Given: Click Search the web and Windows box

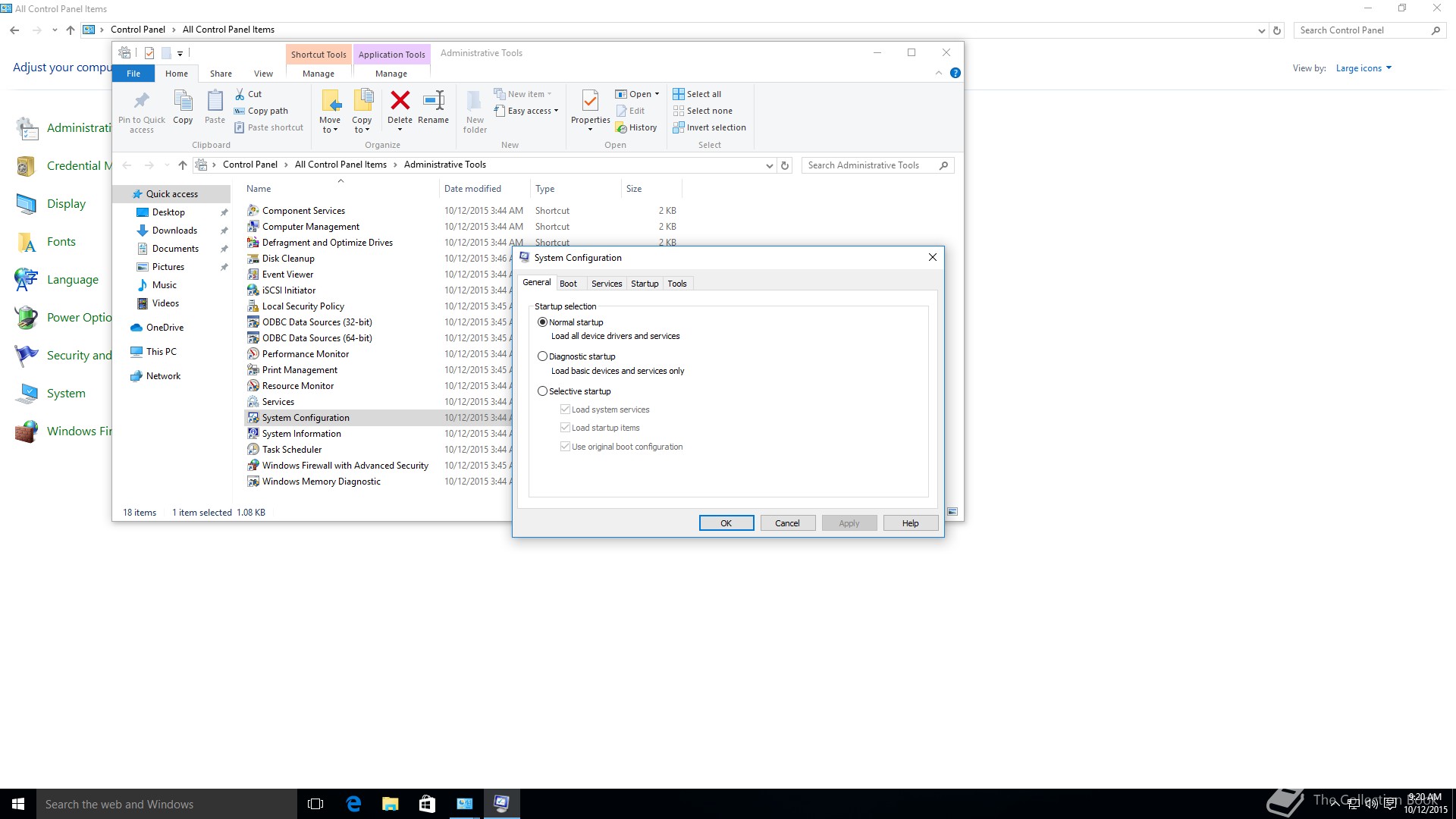Looking at the screenshot, I should click(x=167, y=804).
